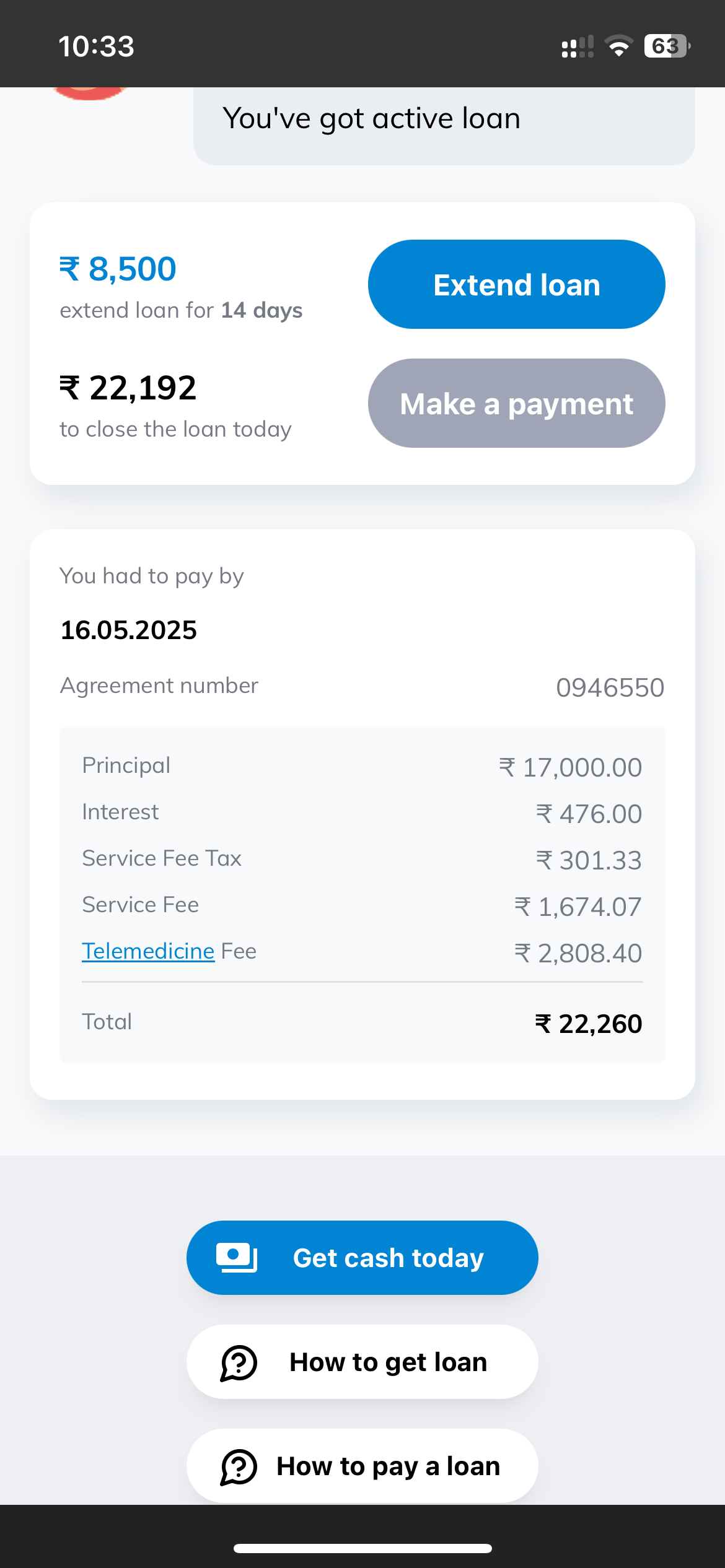
Task: Tap the ₹ 22,192 closing amount
Action: click(x=128, y=388)
